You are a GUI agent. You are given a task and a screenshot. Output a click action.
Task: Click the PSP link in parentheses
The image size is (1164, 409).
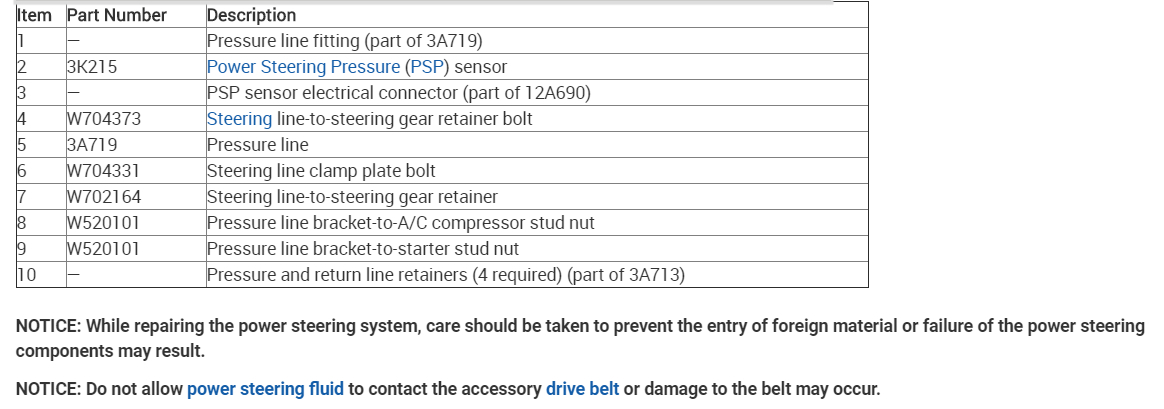coord(429,67)
